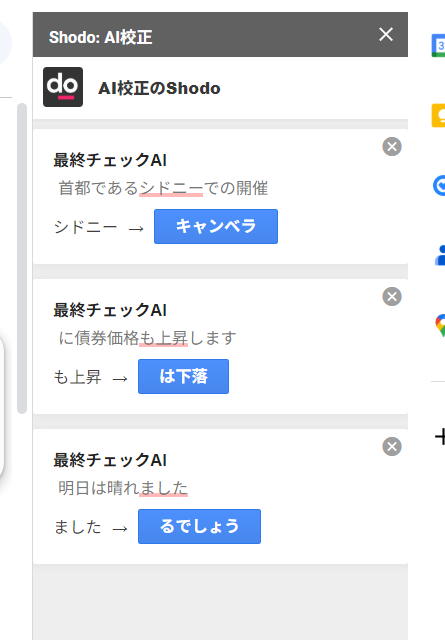Image resolution: width=445 pixels, height=640 pixels.
Task: Dismiss the シドニー suggestion card
Action: pos(392,147)
